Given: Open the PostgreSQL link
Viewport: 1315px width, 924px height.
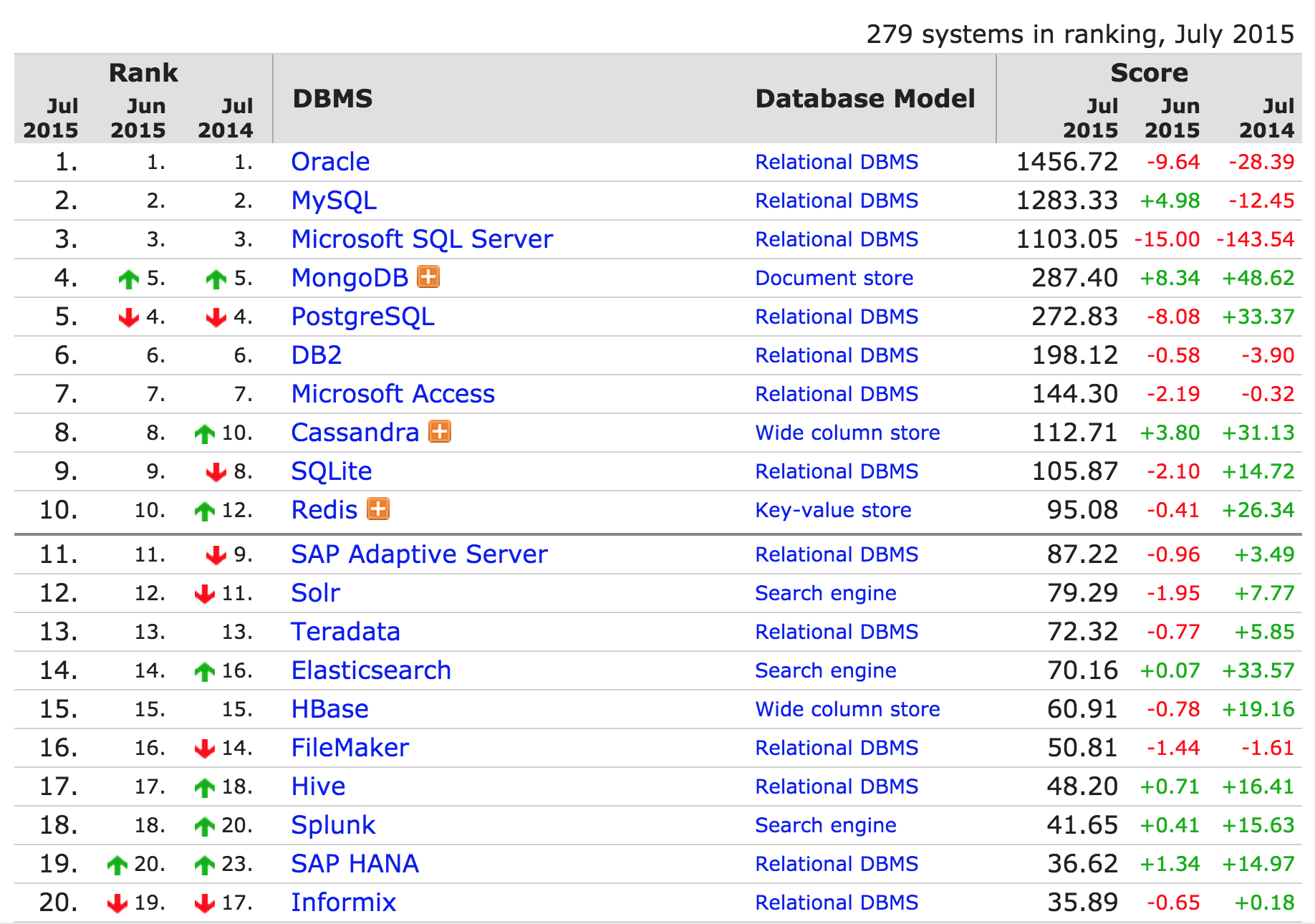Looking at the screenshot, I should coord(362,317).
